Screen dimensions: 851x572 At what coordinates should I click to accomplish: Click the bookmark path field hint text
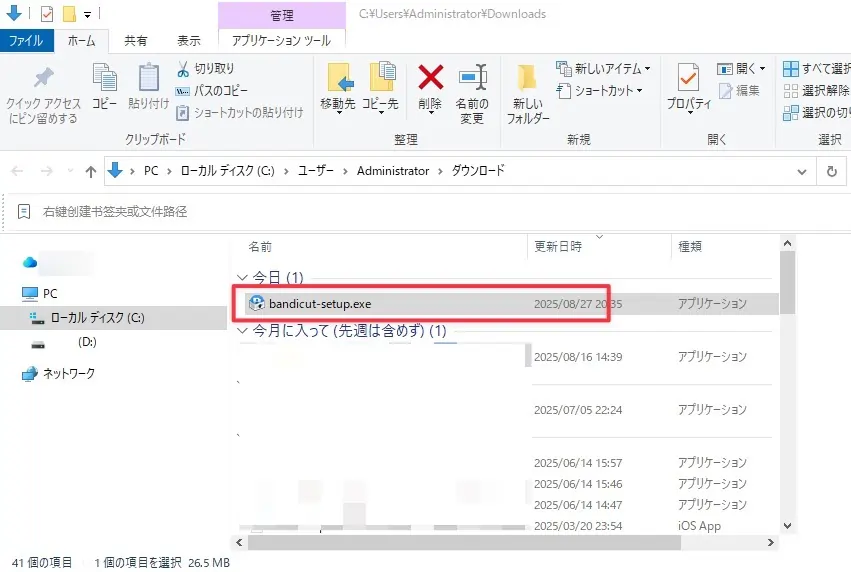(115, 212)
